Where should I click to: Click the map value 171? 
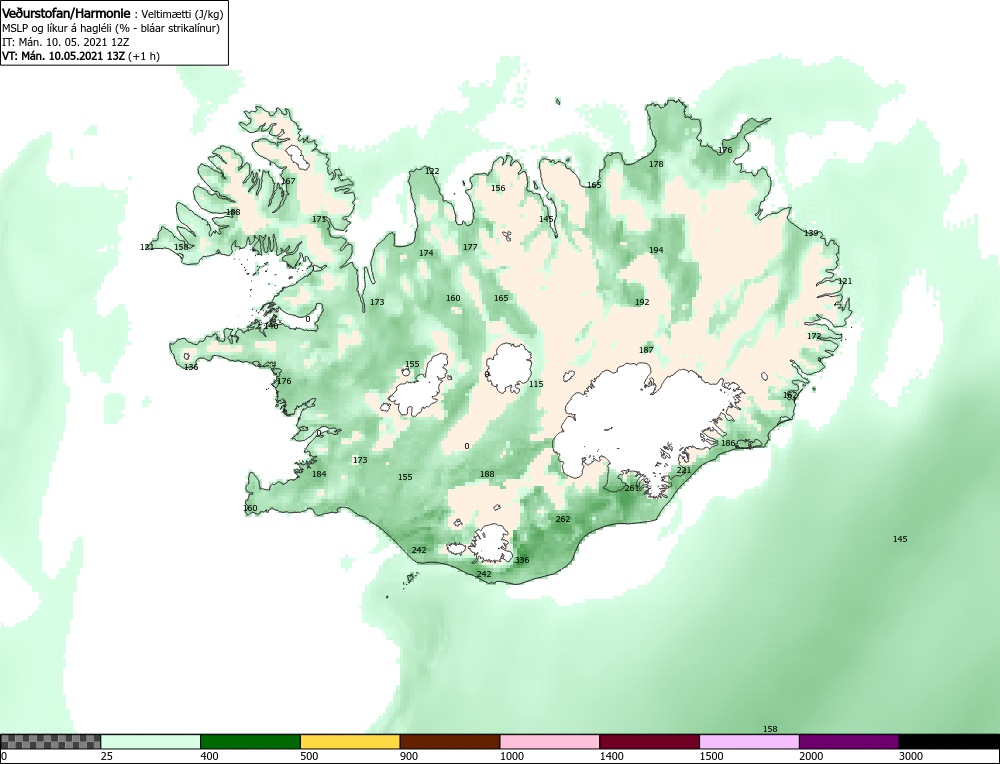[x=319, y=219]
